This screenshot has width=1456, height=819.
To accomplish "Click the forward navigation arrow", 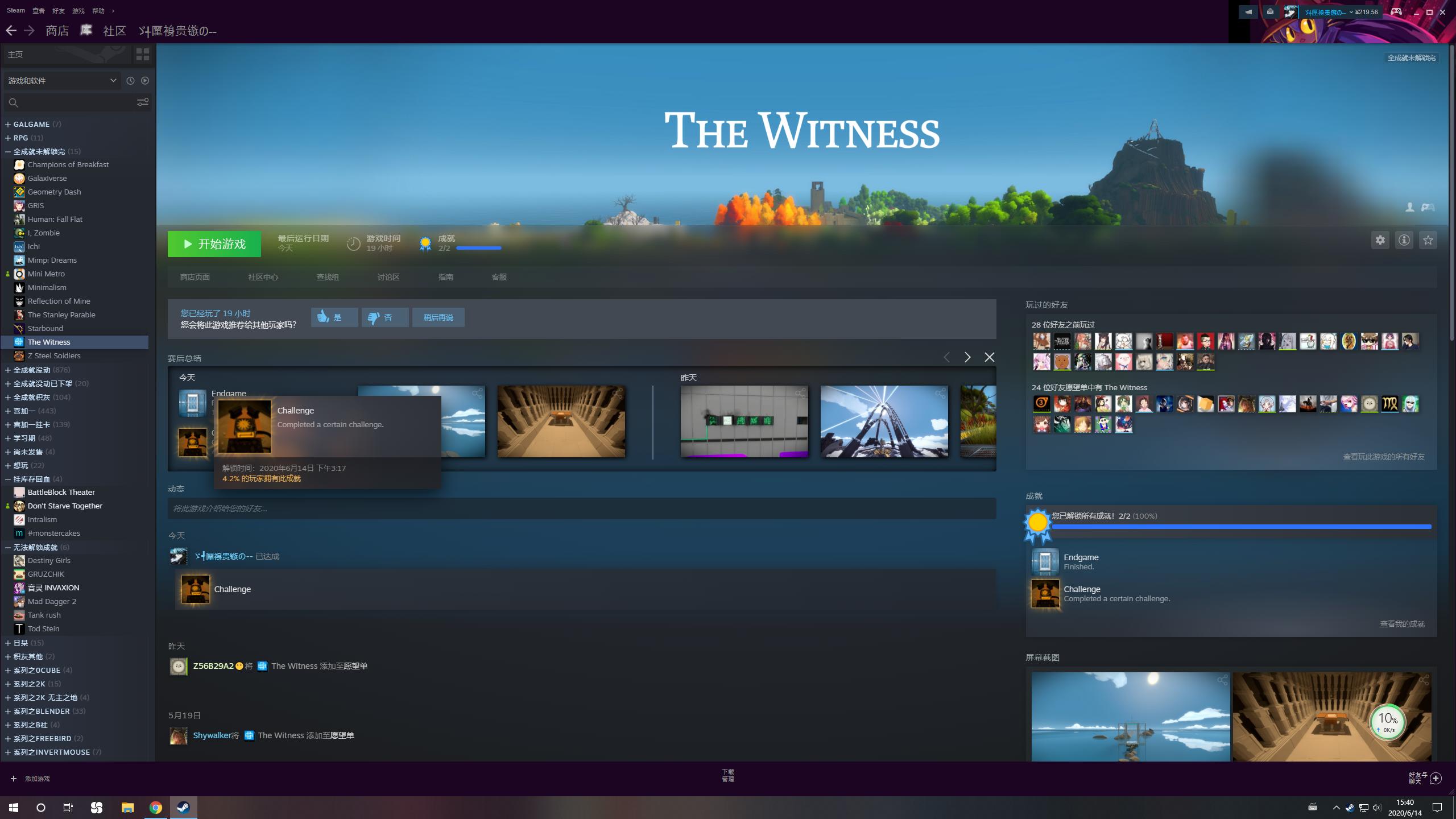I will 30,31.
